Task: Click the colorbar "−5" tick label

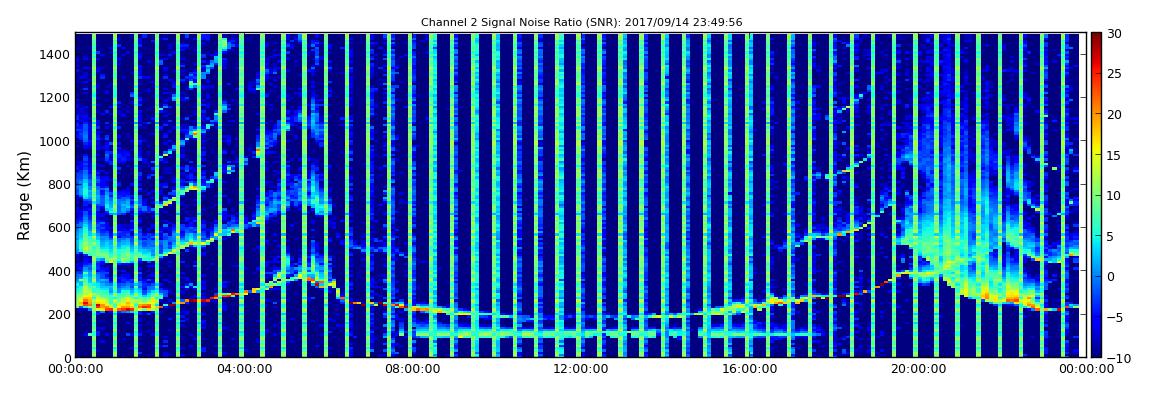Action: tap(1115, 317)
